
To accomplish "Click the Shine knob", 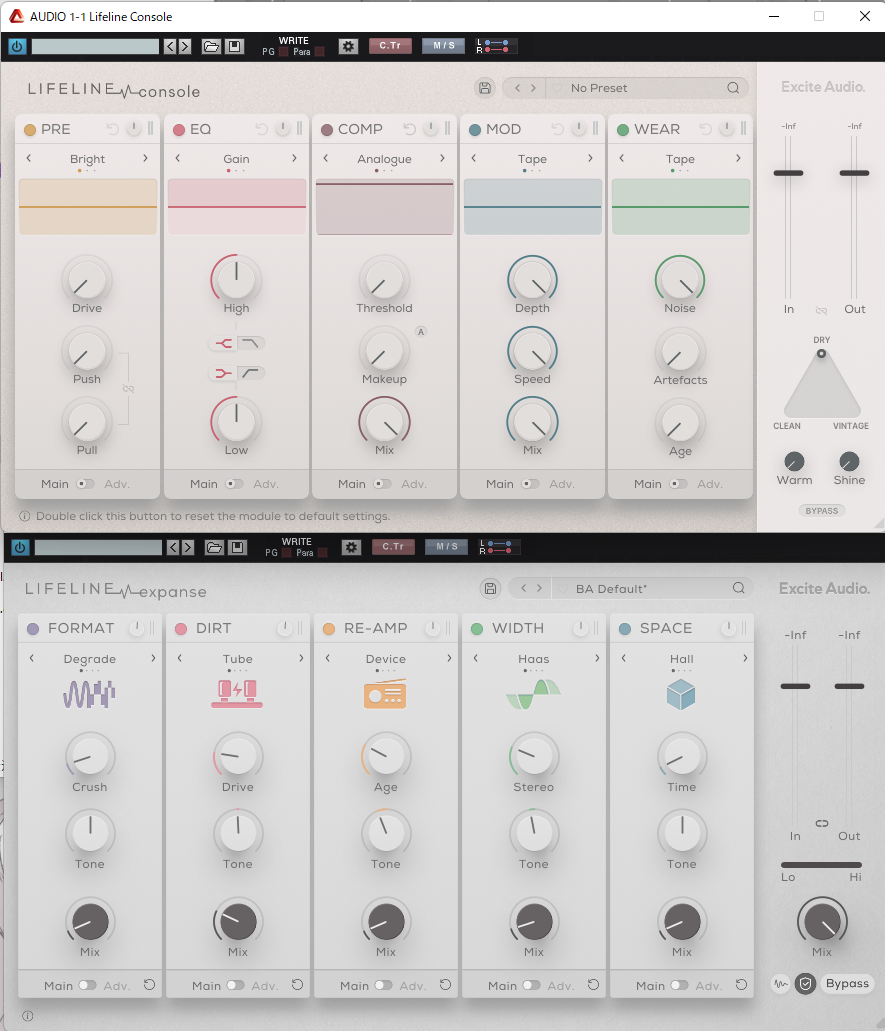I will point(849,462).
